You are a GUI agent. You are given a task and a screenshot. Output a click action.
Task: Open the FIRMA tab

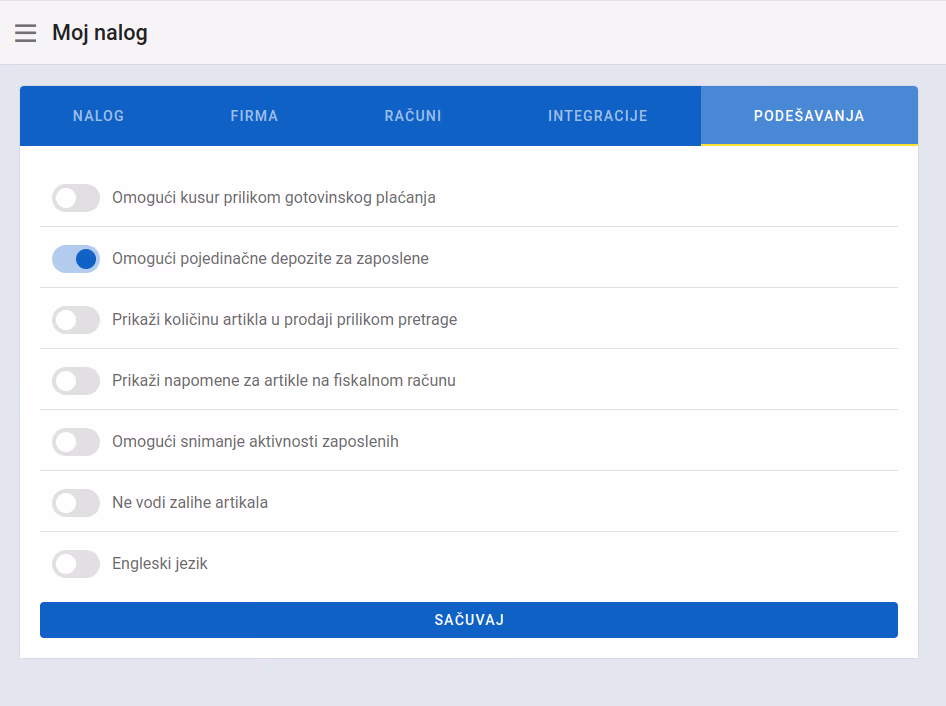pyautogui.click(x=254, y=116)
